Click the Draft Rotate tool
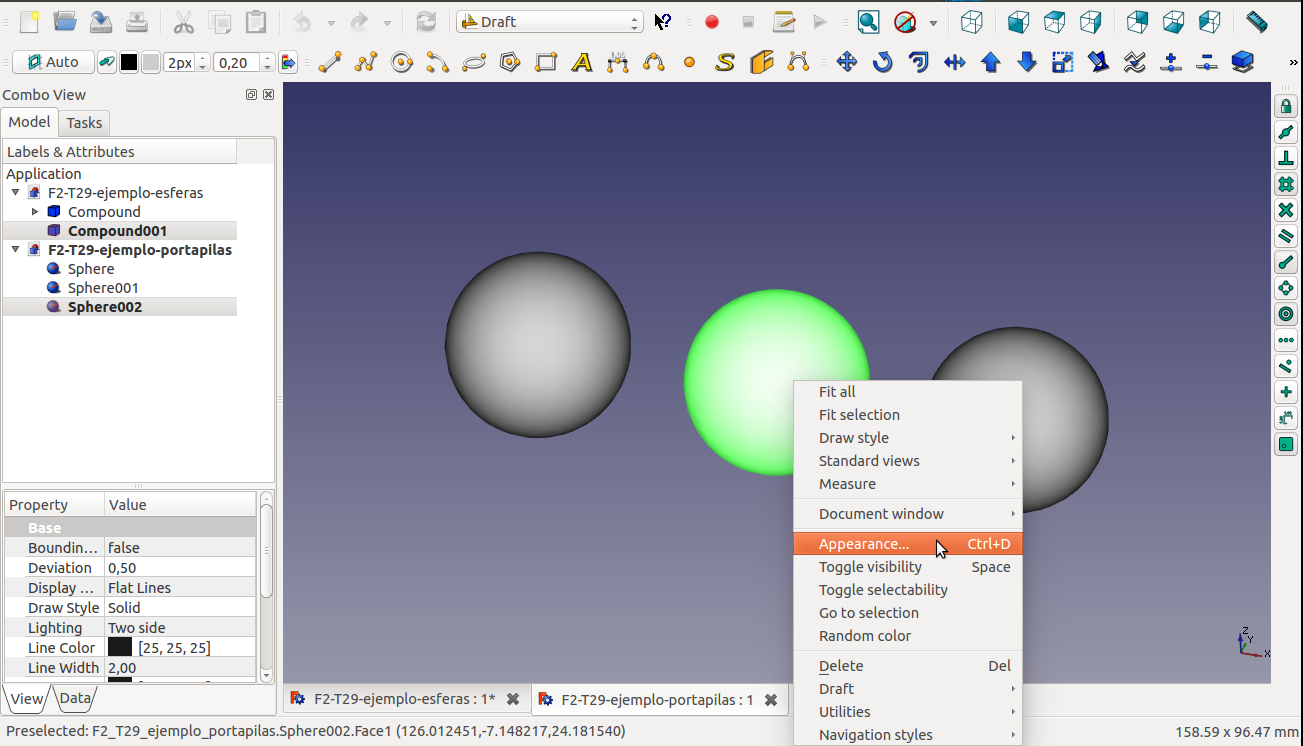This screenshot has width=1303, height=746. (882, 63)
